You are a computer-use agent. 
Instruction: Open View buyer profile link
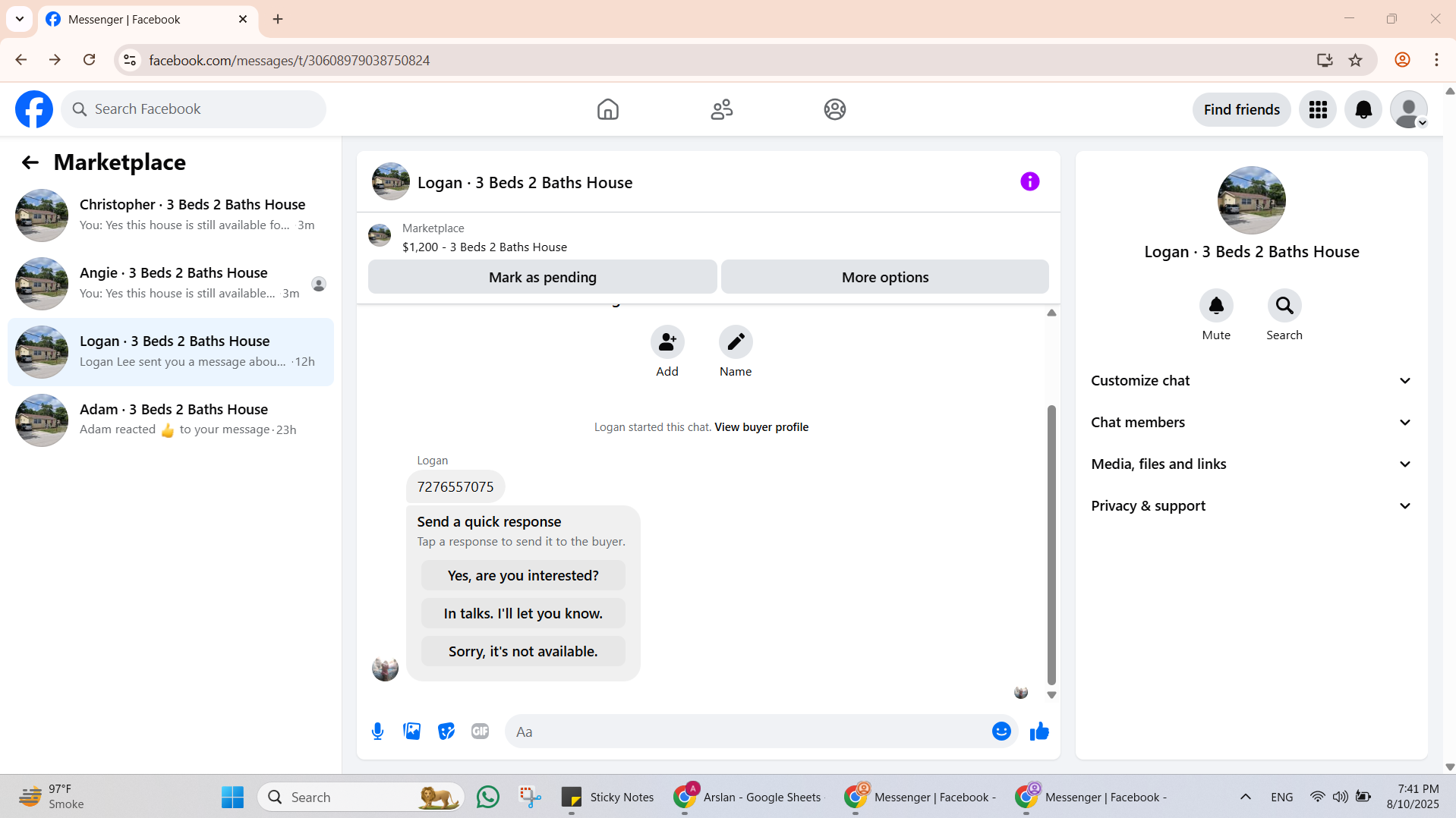(761, 427)
